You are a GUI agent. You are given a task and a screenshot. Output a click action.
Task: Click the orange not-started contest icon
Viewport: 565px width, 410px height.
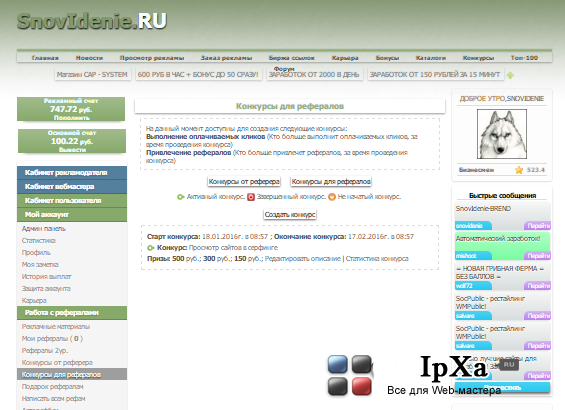point(332,197)
